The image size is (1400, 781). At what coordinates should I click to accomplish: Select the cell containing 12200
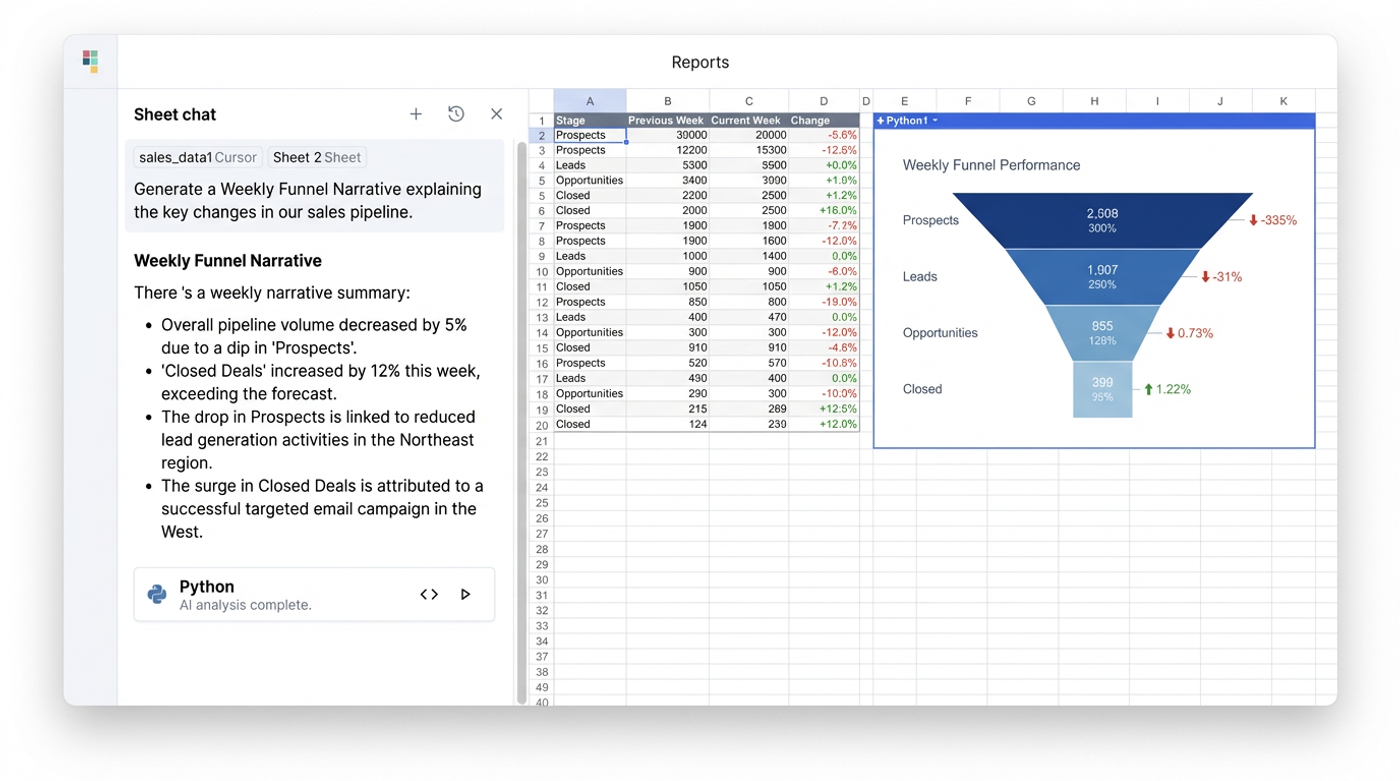pyautogui.click(x=668, y=150)
